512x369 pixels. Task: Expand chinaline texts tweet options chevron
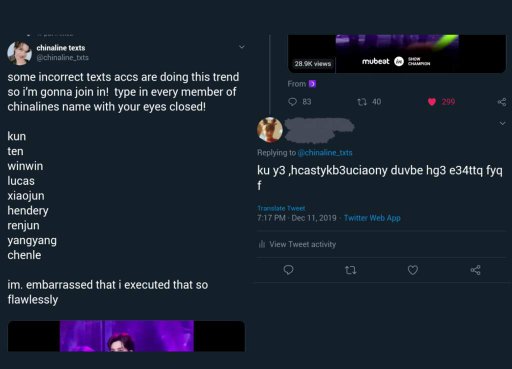242,47
